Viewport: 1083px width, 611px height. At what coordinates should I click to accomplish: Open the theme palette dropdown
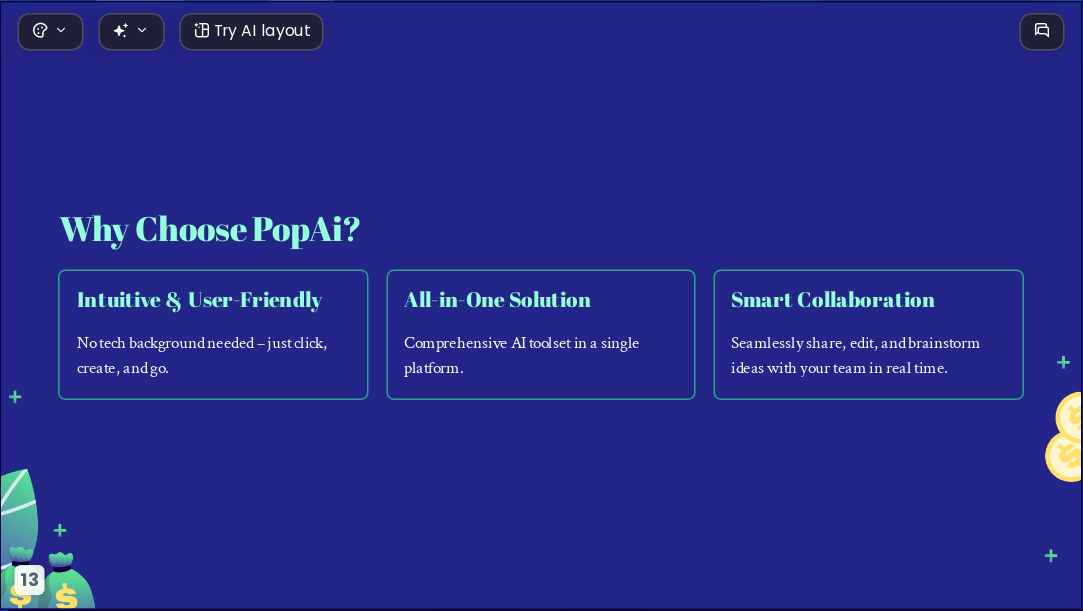click(50, 31)
